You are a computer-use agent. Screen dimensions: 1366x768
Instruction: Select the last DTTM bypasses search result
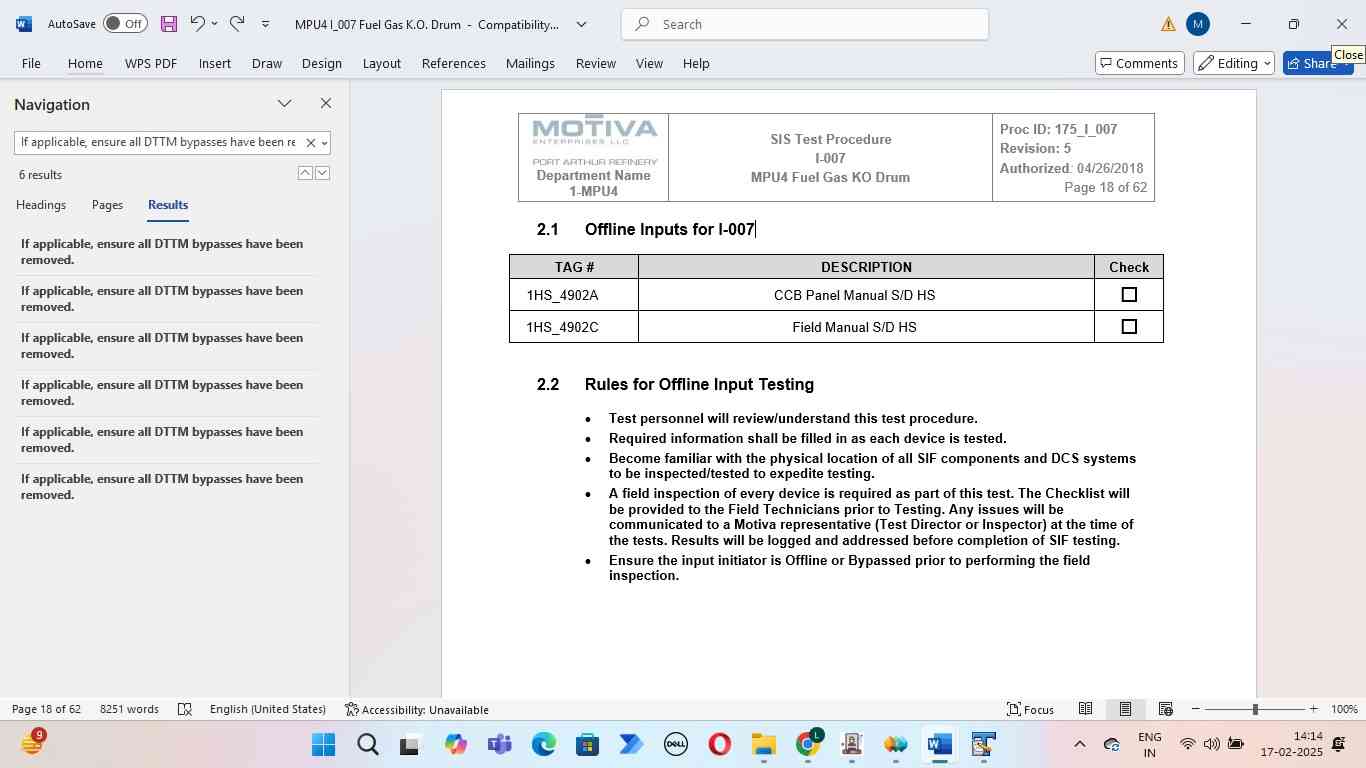tap(166, 486)
